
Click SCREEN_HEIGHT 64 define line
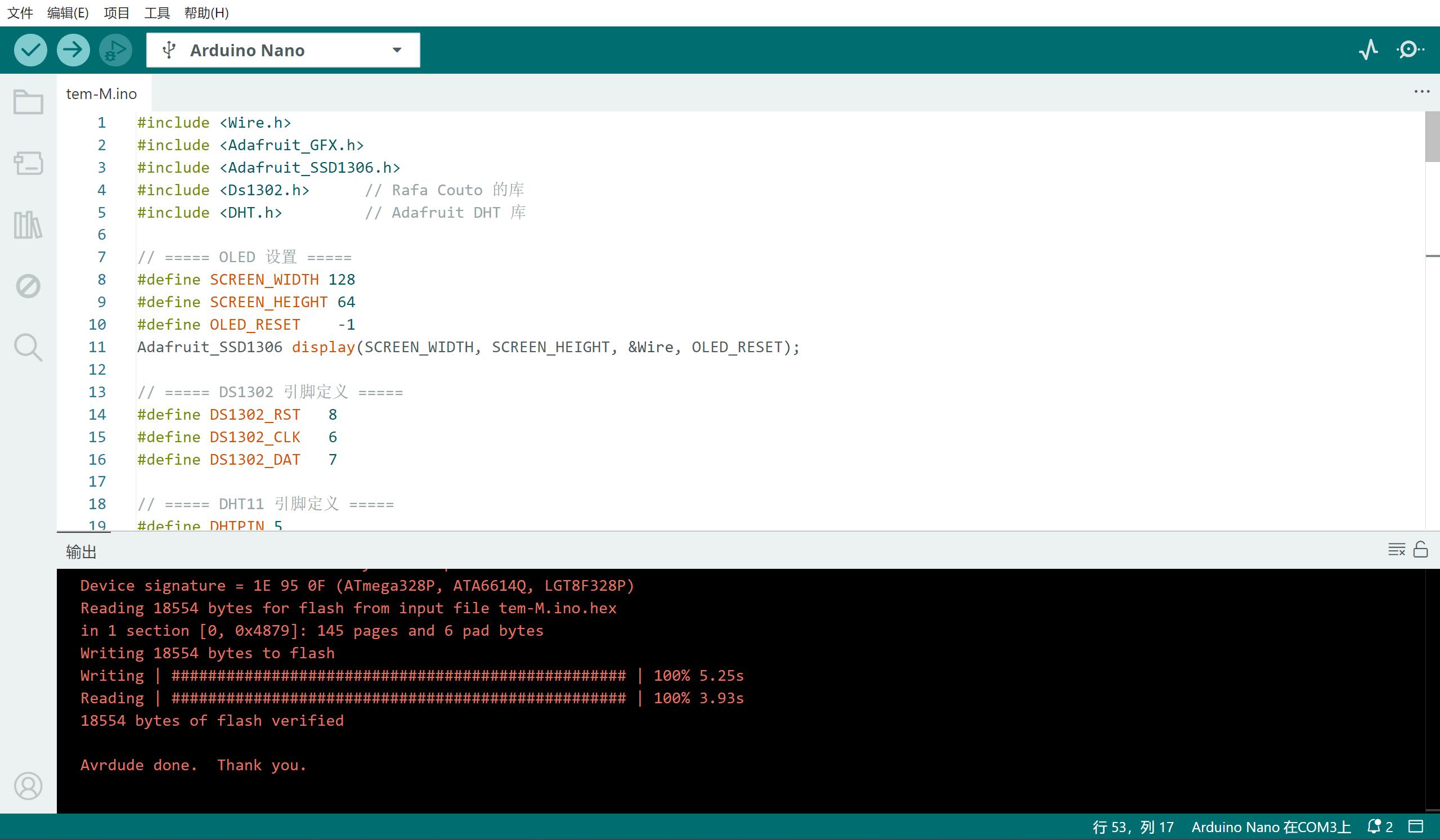coord(246,302)
